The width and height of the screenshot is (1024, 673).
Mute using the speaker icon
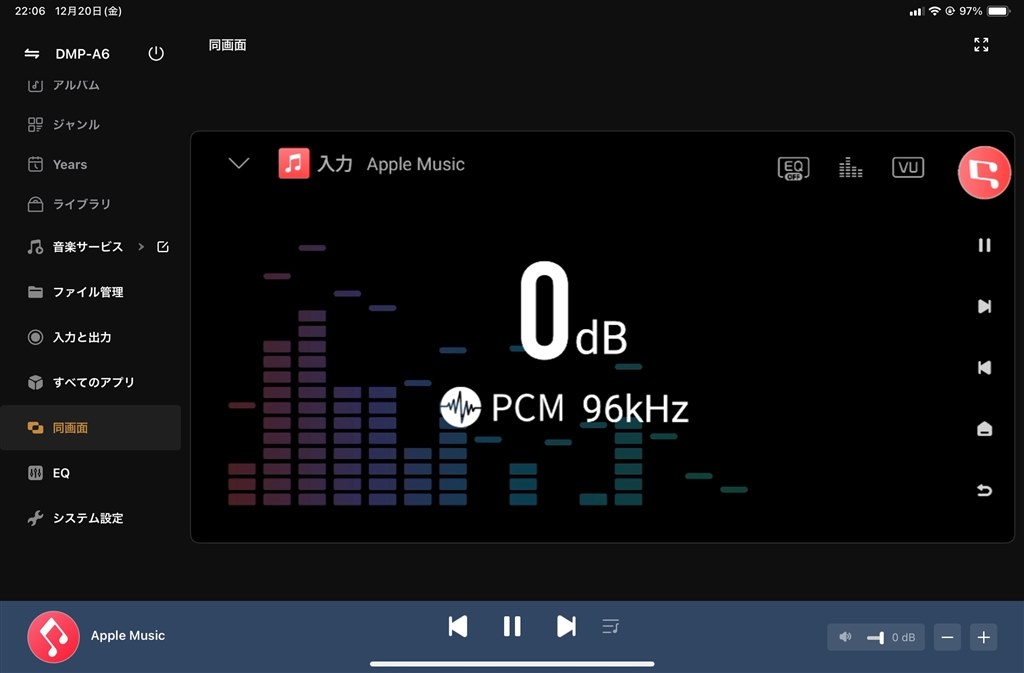[x=845, y=636]
